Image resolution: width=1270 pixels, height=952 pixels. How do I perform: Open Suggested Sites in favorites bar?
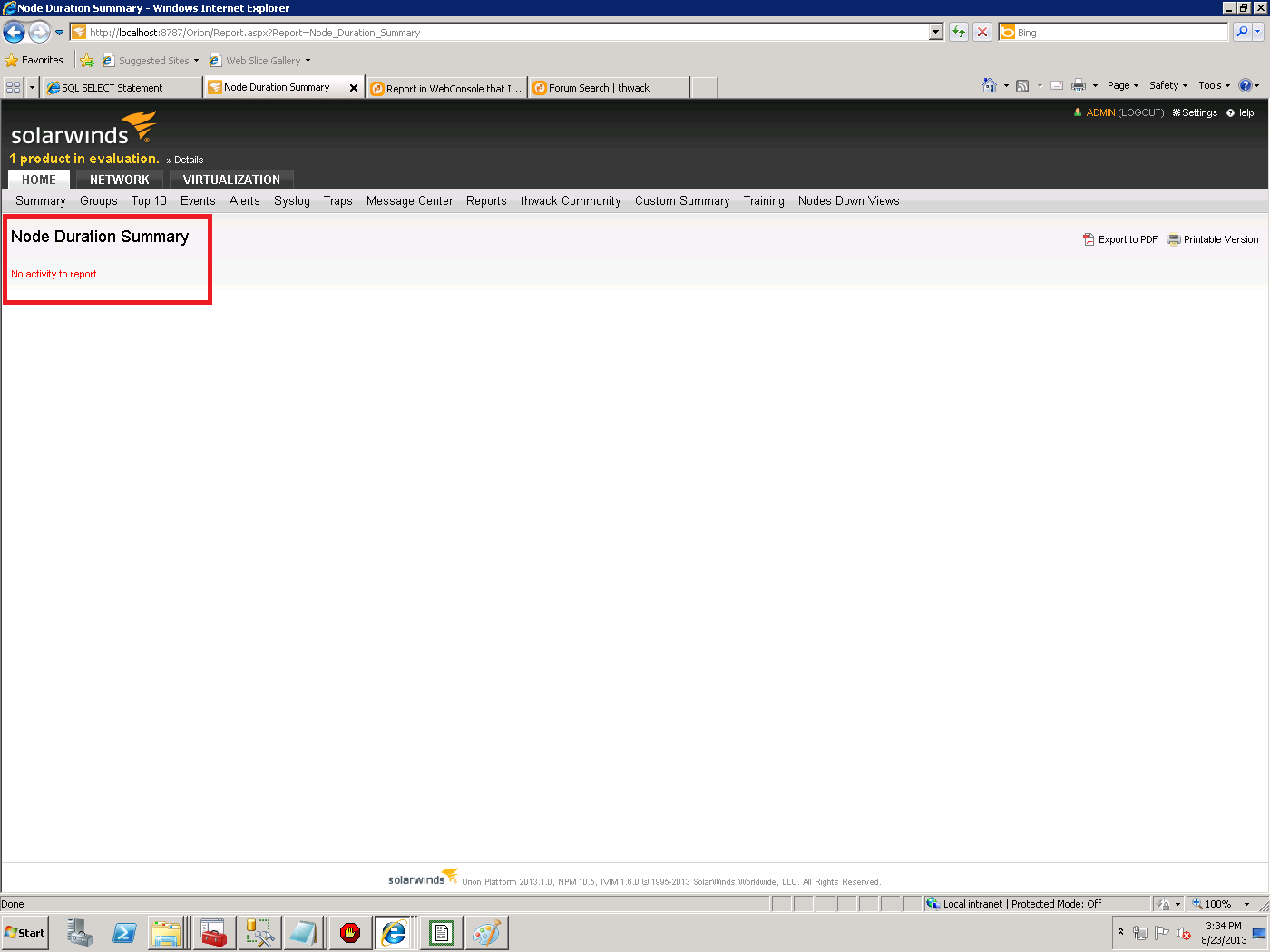[151, 61]
